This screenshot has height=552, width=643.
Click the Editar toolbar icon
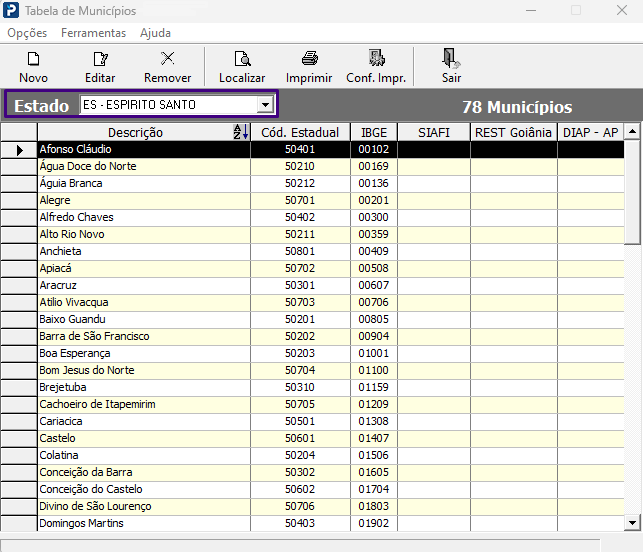(100, 59)
